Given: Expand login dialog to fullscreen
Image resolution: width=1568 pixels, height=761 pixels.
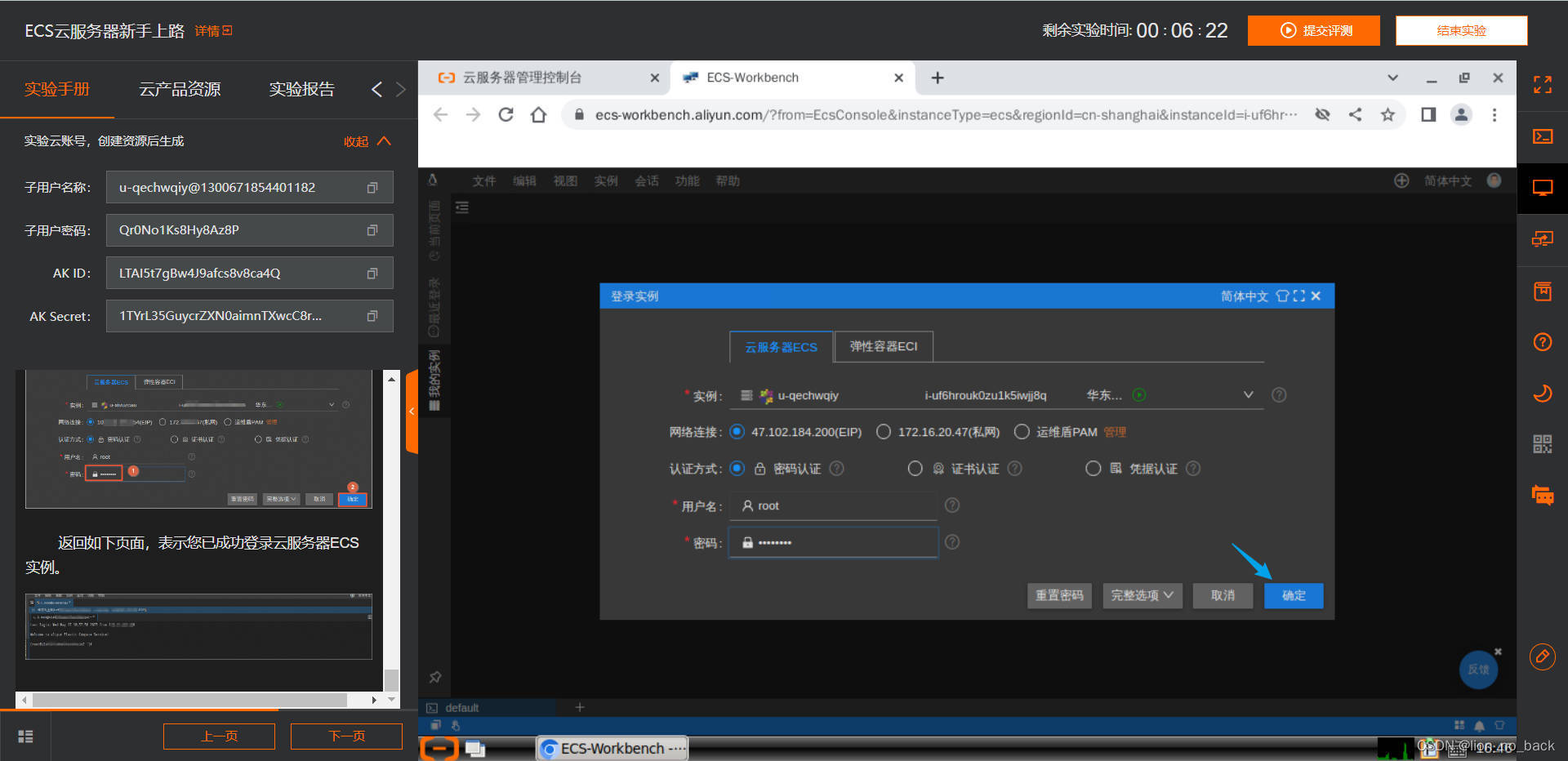Looking at the screenshot, I should [1299, 296].
